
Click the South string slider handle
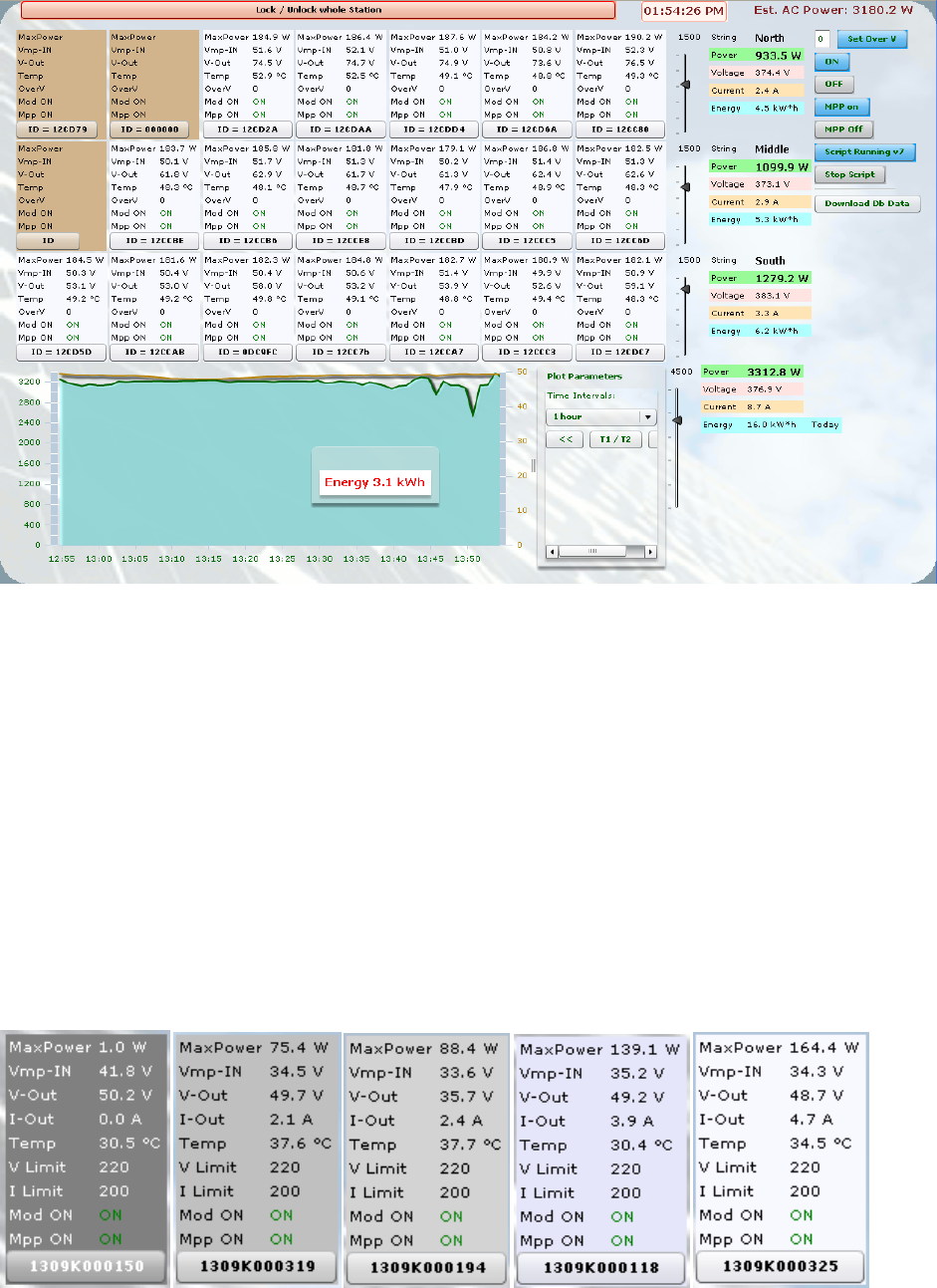(x=685, y=291)
